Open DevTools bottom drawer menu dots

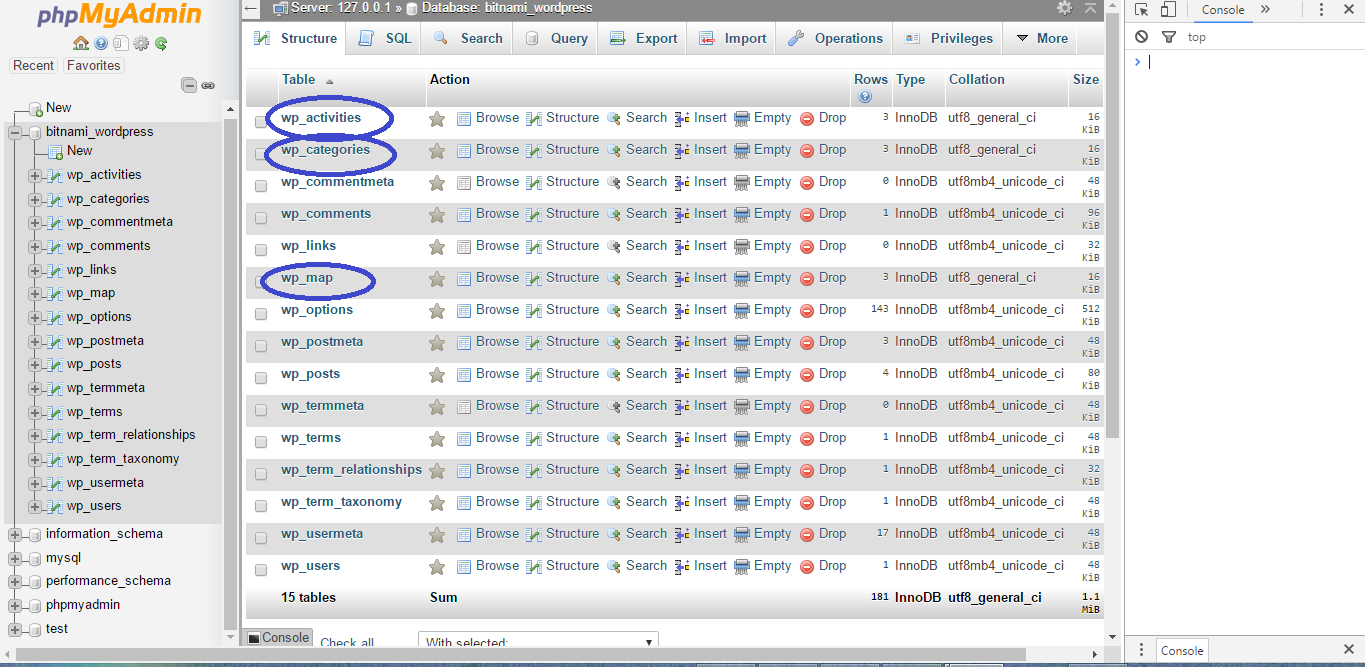(1140, 650)
